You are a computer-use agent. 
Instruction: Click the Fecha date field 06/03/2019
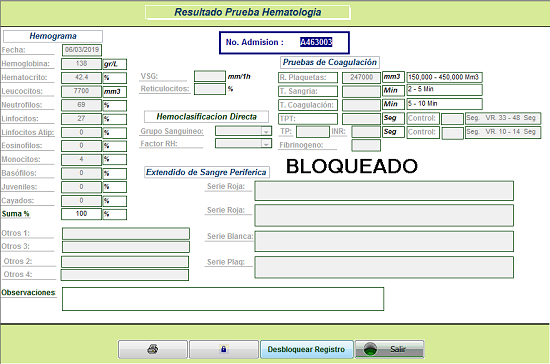coord(82,50)
